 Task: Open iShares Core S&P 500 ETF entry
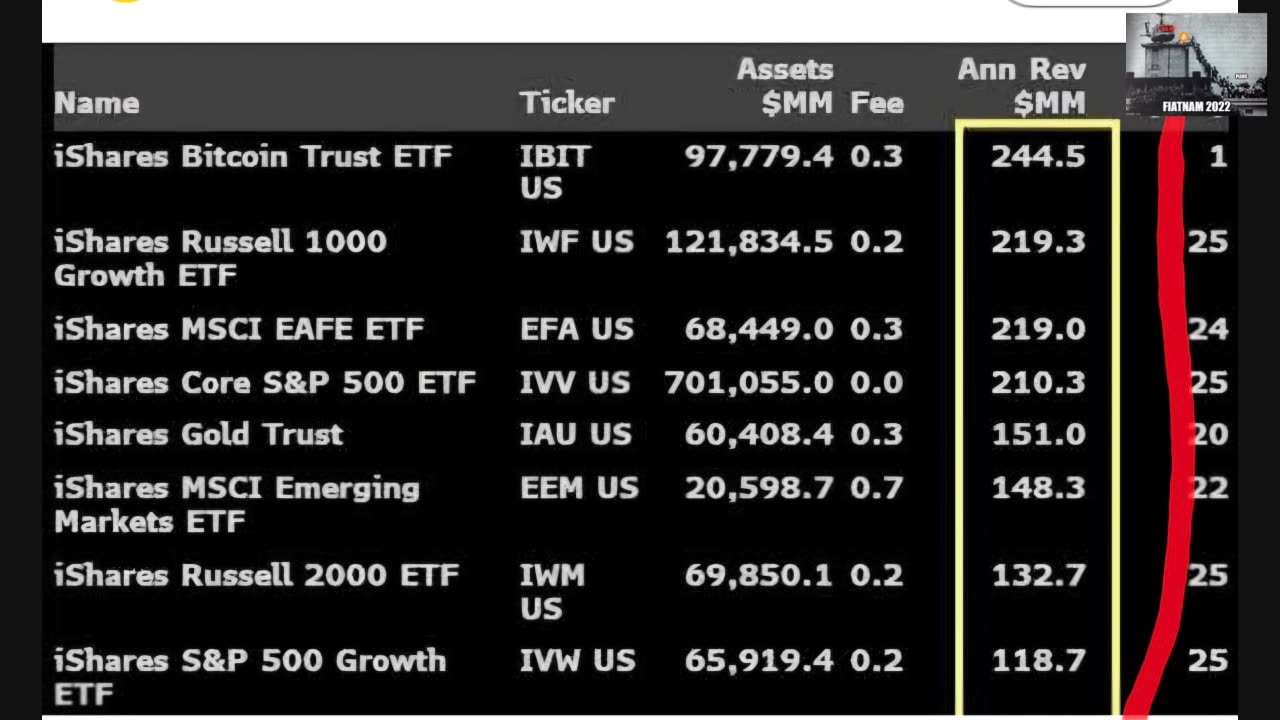(265, 382)
